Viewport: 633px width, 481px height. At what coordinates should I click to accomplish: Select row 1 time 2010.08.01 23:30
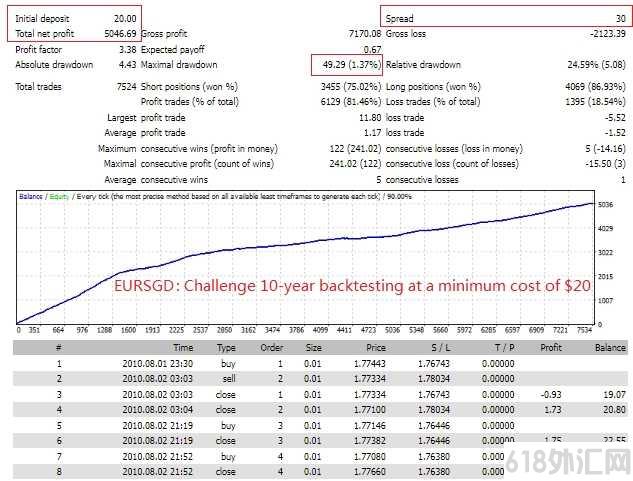(x=158, y=363)
